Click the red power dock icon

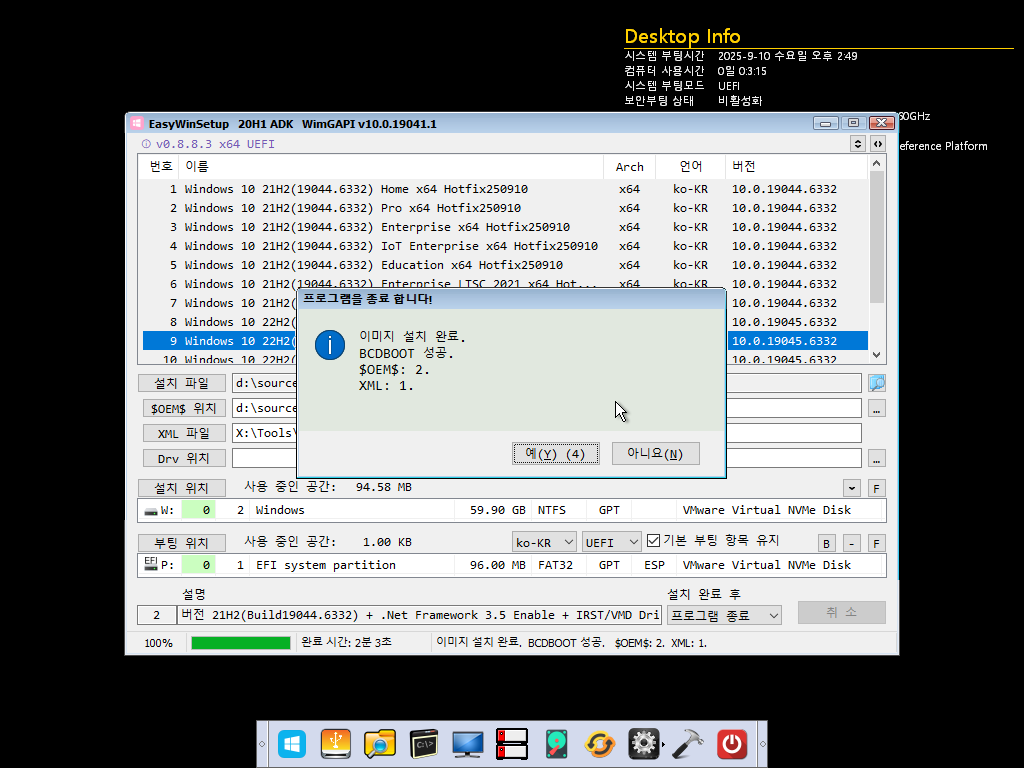(731, 744)
